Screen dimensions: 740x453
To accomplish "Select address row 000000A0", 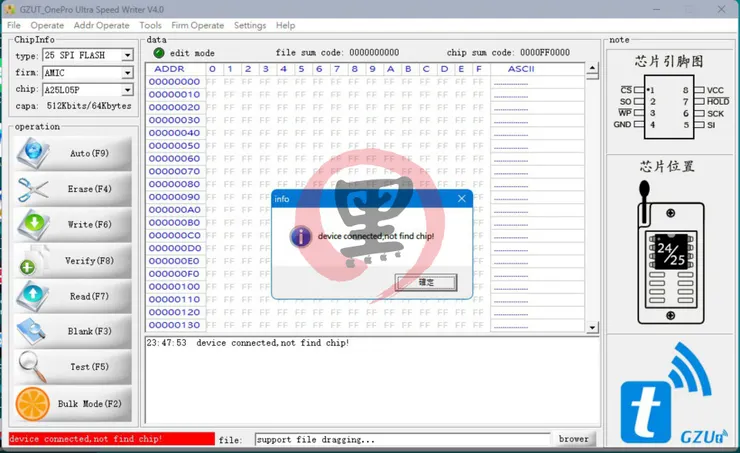I will pos(174,210).
